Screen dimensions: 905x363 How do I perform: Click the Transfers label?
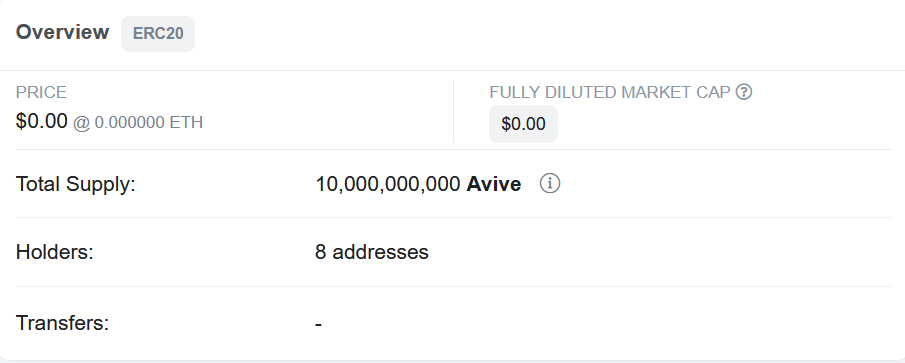coord(62,323)
